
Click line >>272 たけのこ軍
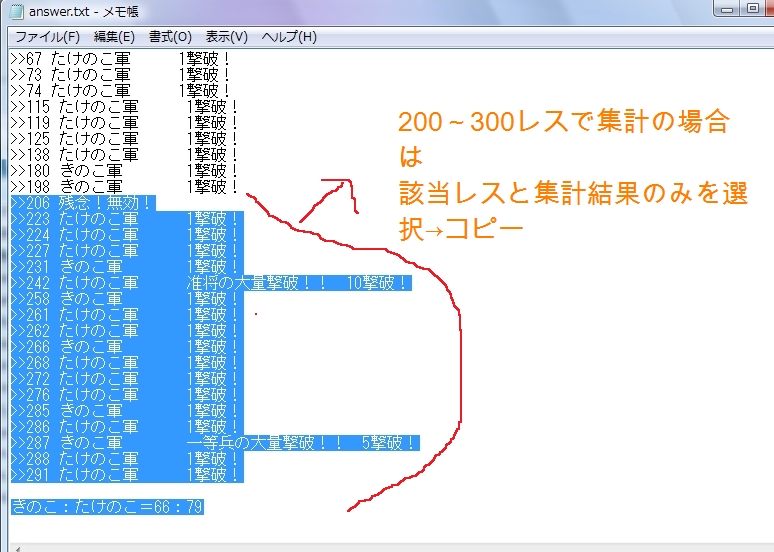pos(127,379)
